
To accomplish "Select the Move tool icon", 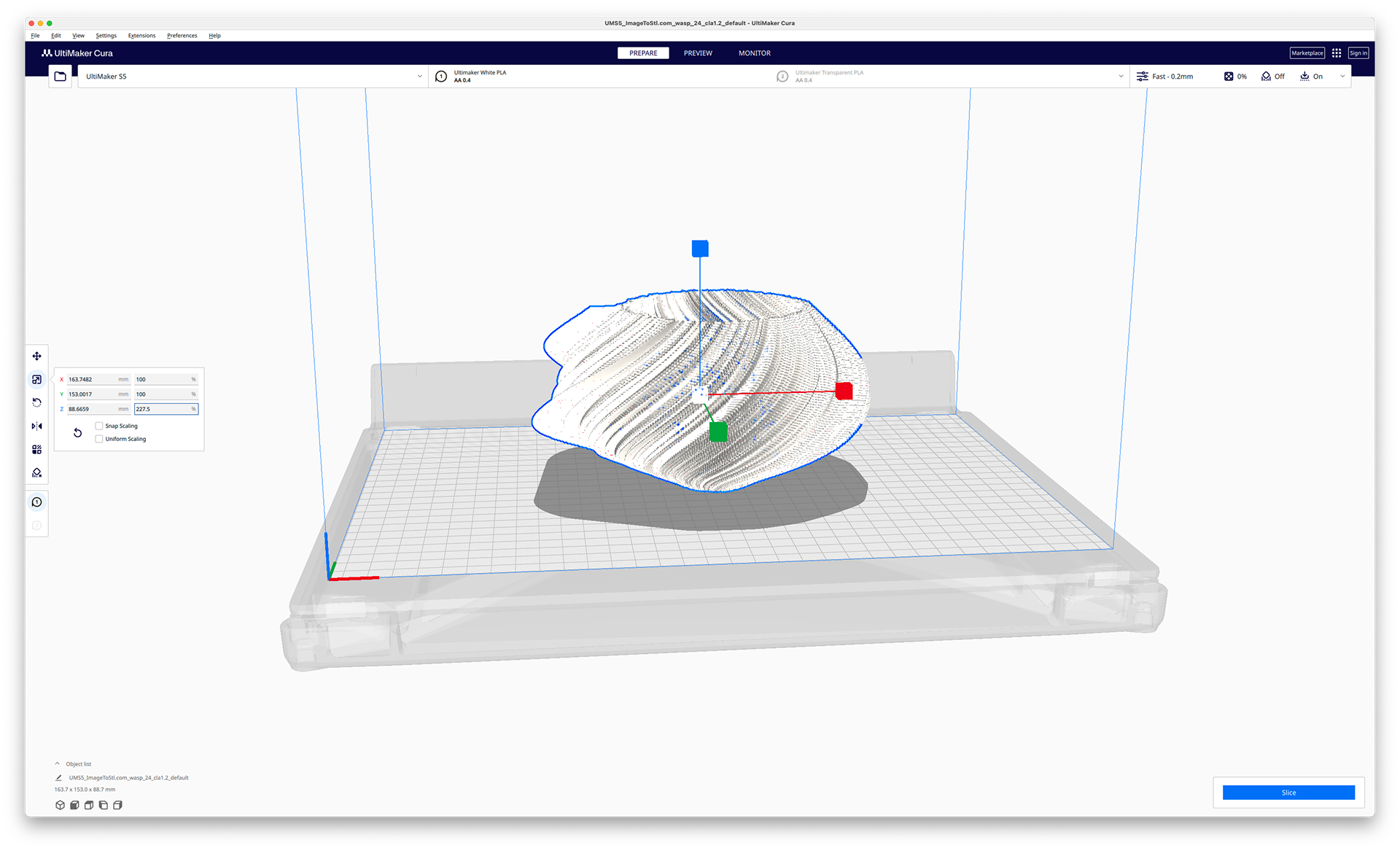I will 36,356.
